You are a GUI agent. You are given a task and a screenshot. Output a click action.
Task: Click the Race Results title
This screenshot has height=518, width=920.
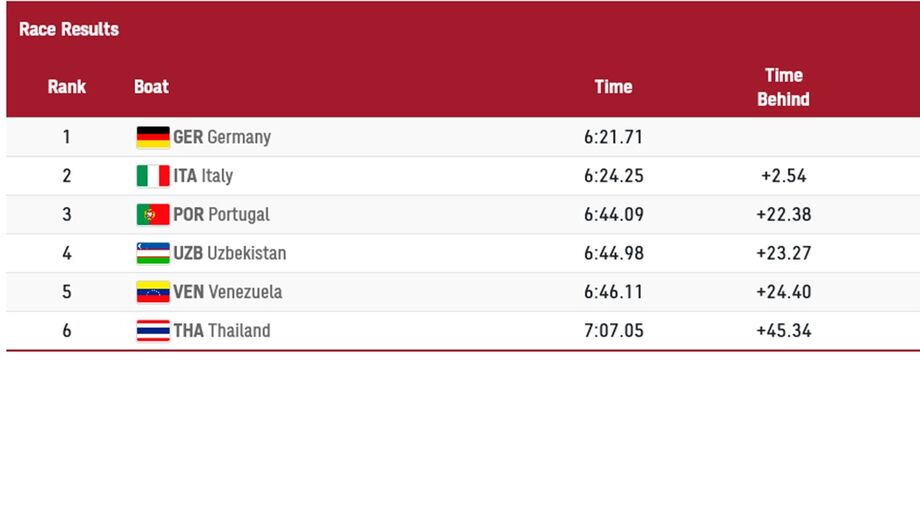(69, 29)
